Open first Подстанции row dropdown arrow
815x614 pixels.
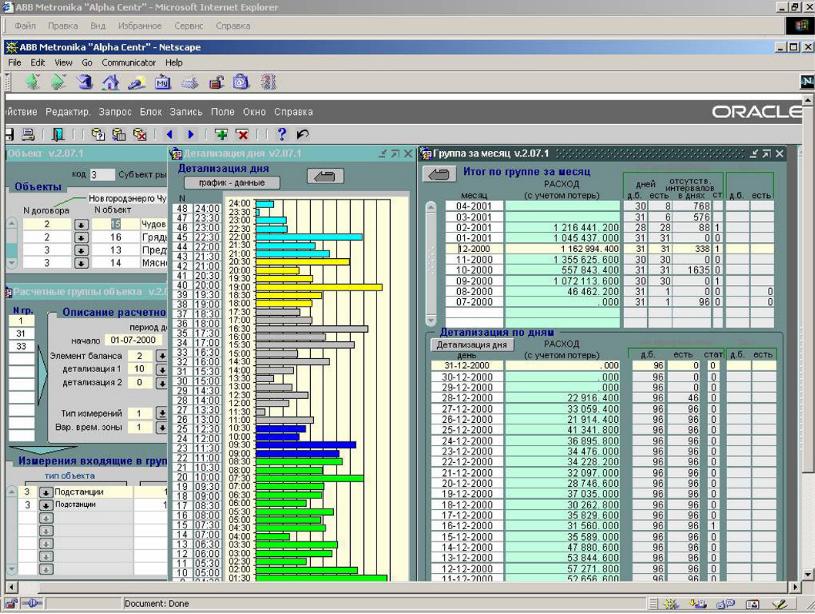pos(46,492)
